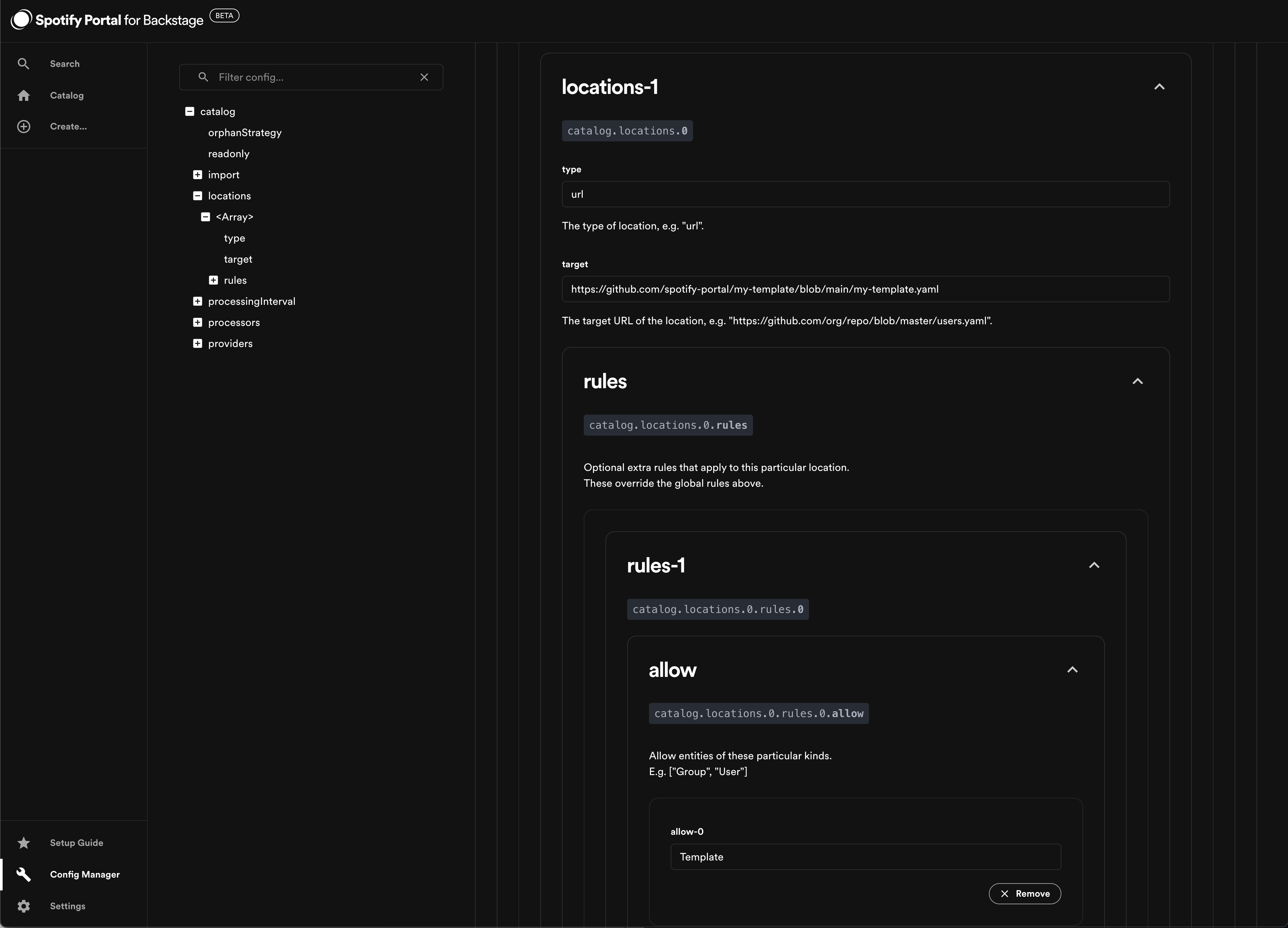This screenshot has height=928, width=1288.
Task: Collapse the <Array> tree node
Action: [x=206, y=217]
